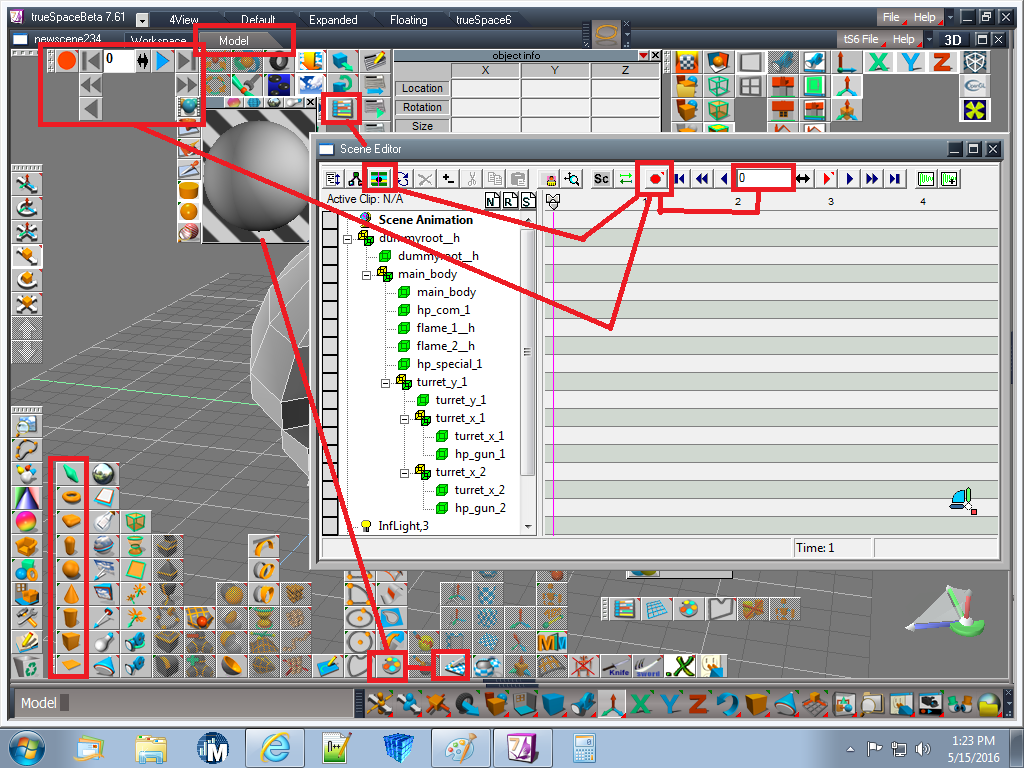This screenshot has height=768, width=1024.
Task: Open the tS6 File menu
Action: (x=861, y=39)
